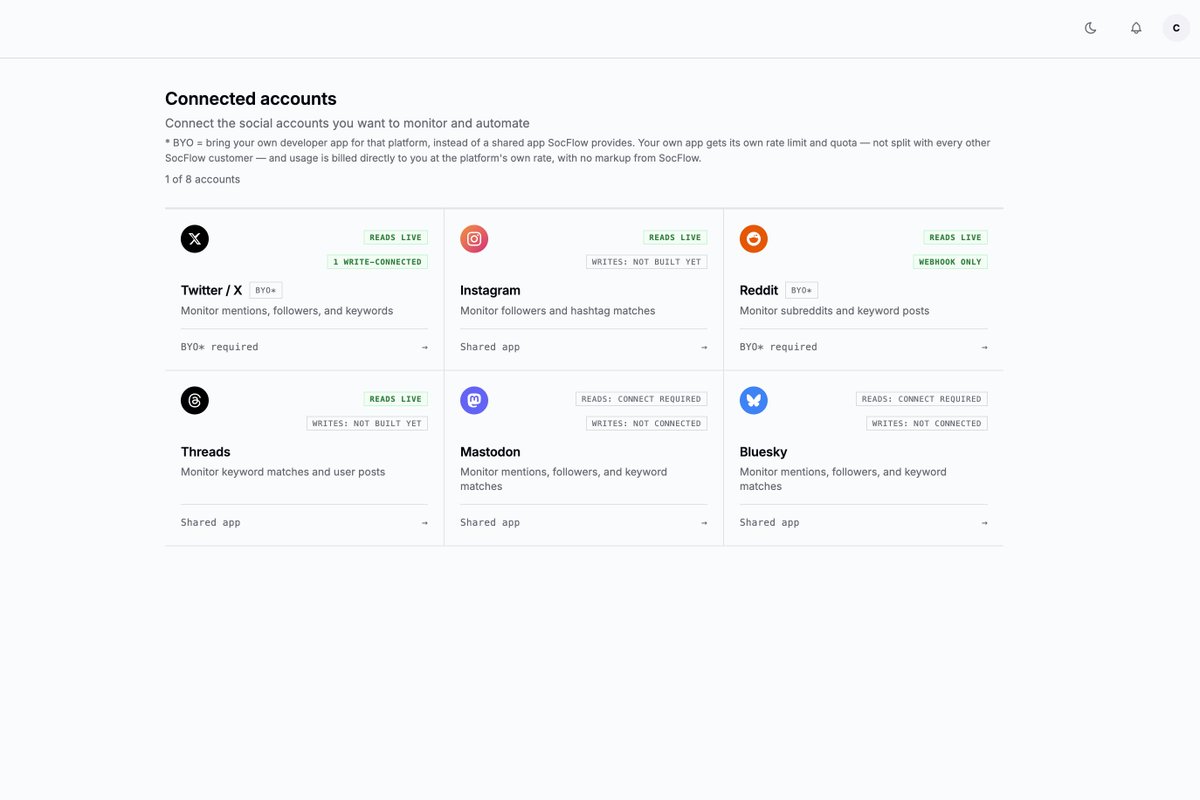Click 'Shared app' on the Bluesky card
1200x800 pixels.
tap(770, 523)
